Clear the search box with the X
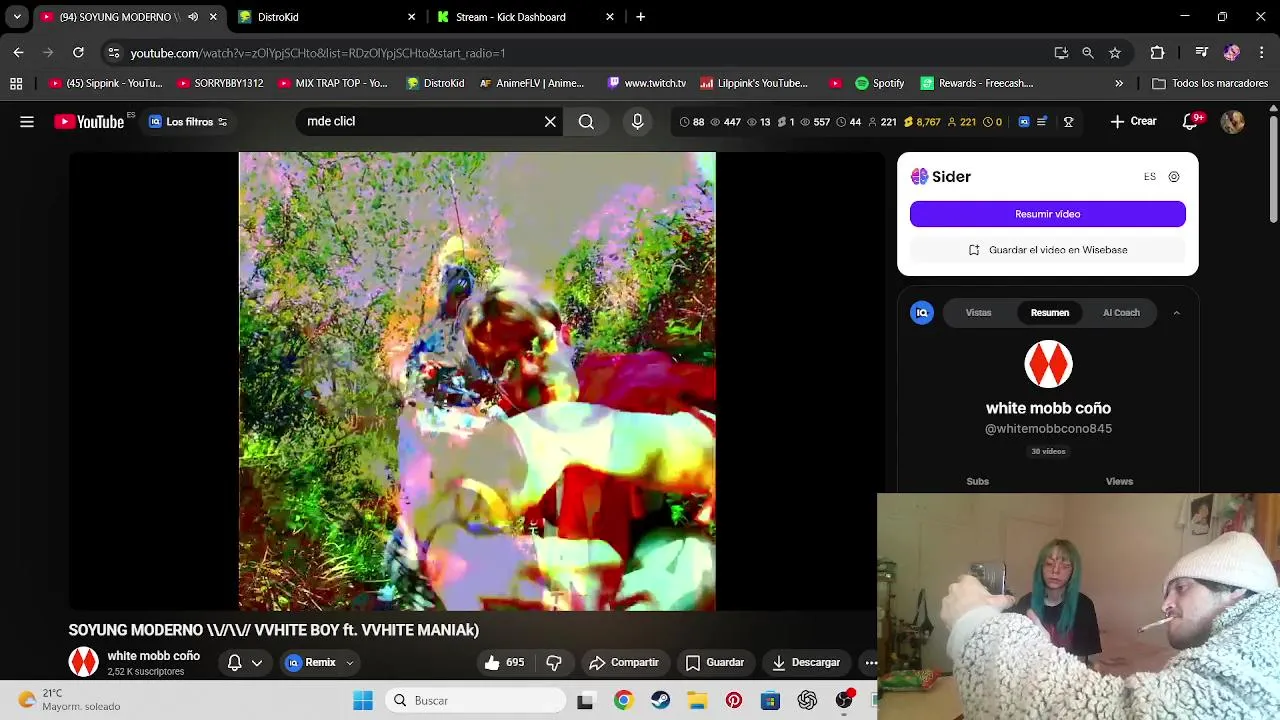Viewport: 1280px width, 720px height. click(550, 122)
